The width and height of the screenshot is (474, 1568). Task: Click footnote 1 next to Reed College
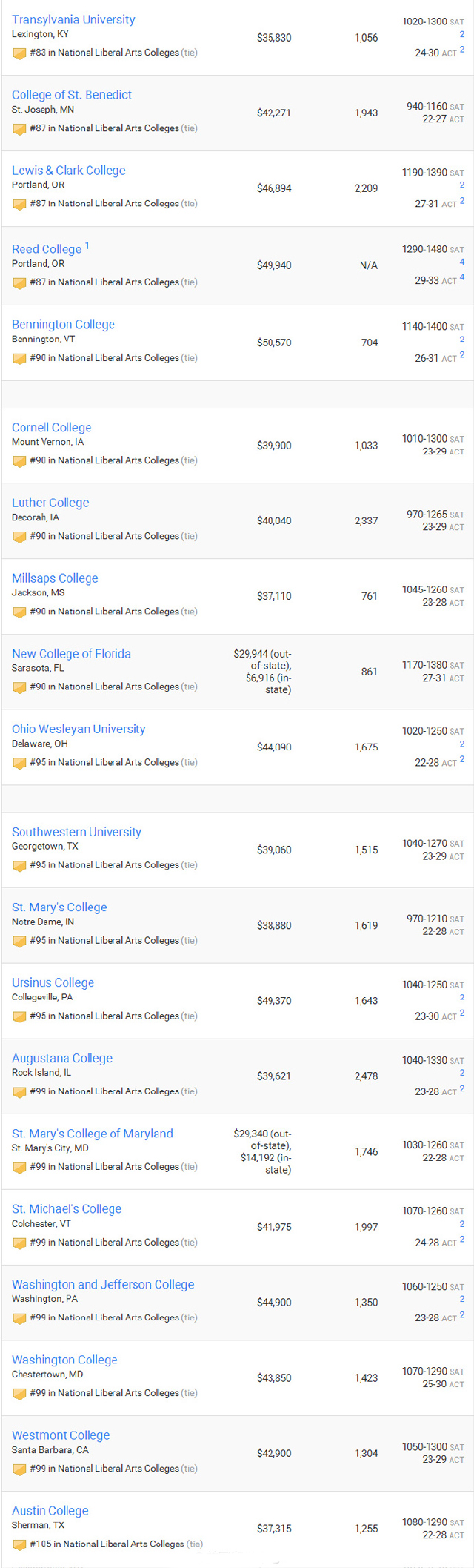pos(87,245)
